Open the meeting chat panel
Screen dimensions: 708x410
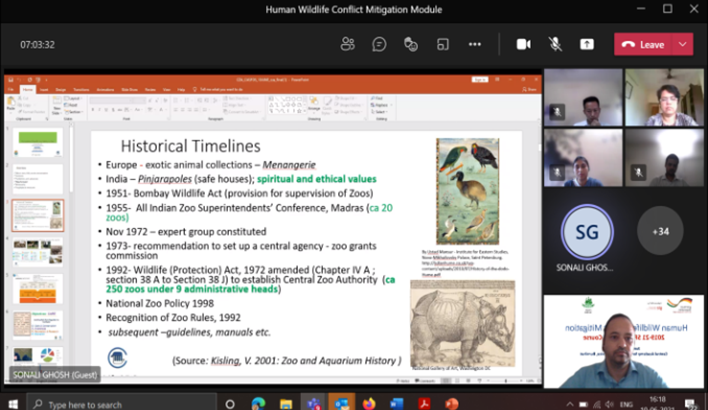pos(379,44)
